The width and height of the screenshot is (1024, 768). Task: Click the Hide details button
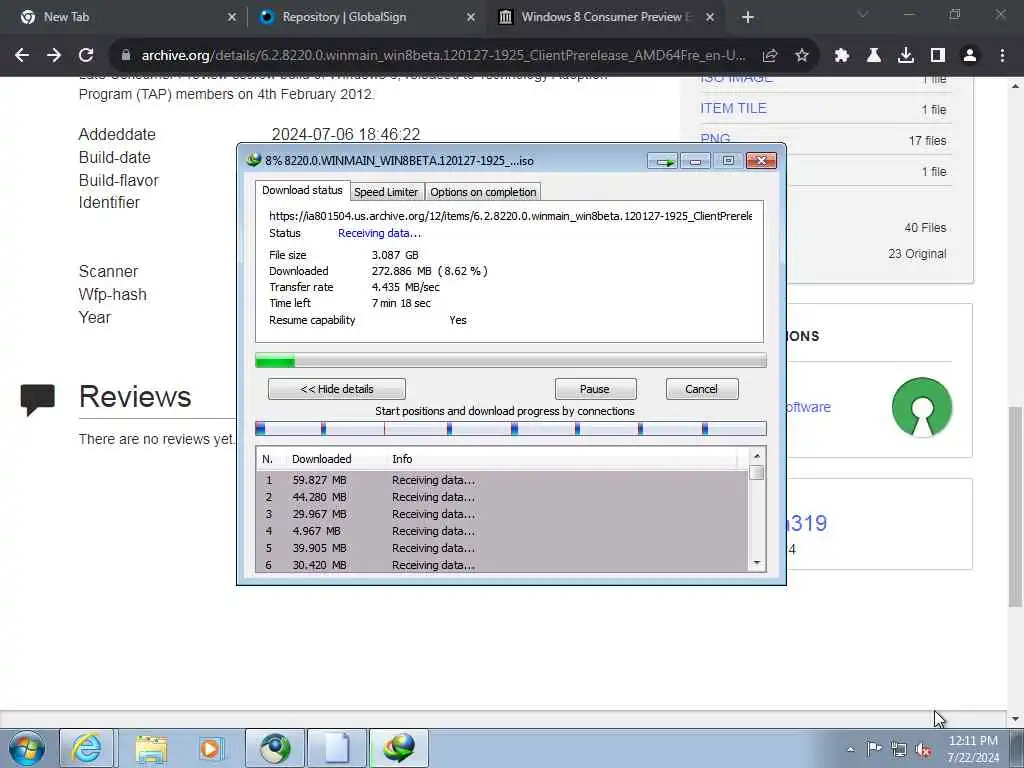click(336, 389)
